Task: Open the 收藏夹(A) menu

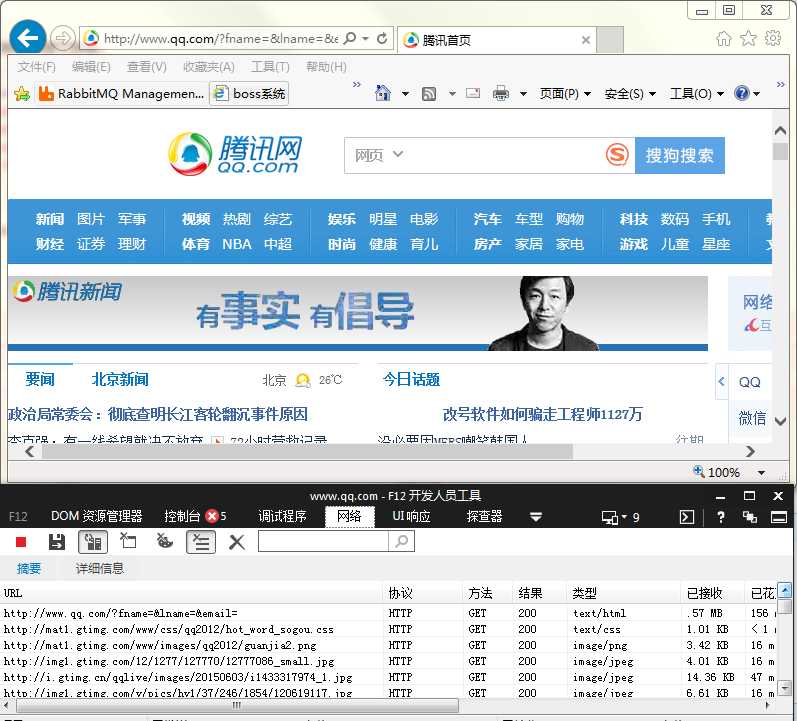Action: click(x=208, y=67)
